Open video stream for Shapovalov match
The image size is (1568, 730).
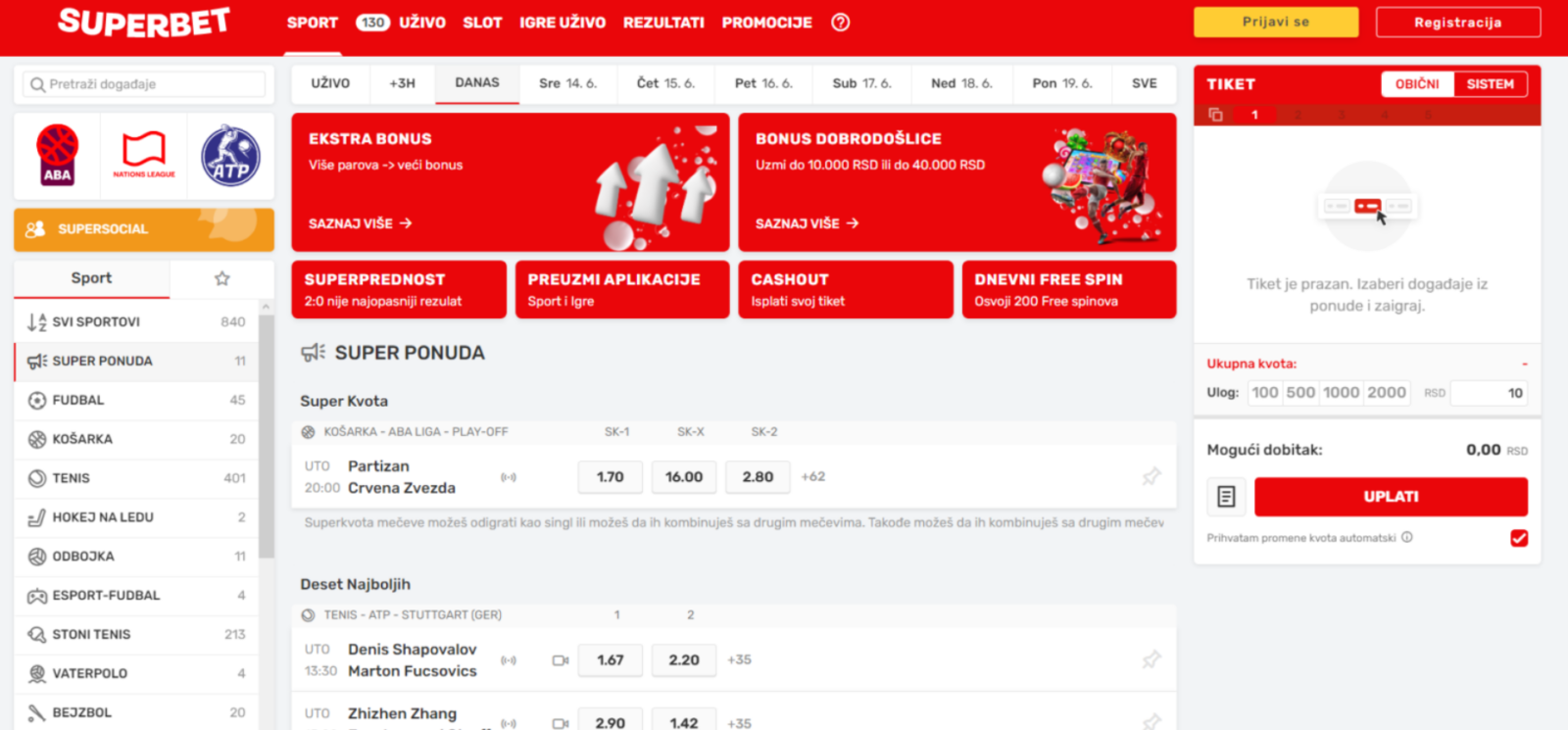tap(561, 660)
